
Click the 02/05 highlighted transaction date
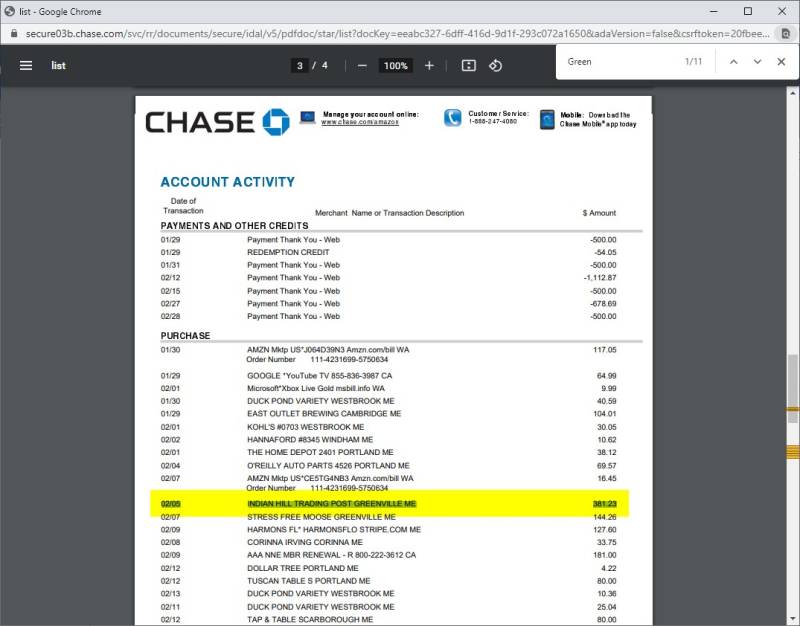(170, 504)
